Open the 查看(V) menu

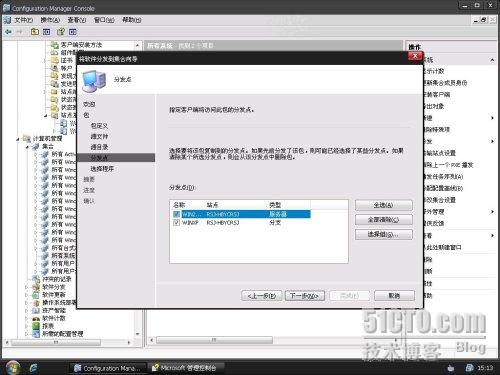pyautogui.click(x=77, y=20)
